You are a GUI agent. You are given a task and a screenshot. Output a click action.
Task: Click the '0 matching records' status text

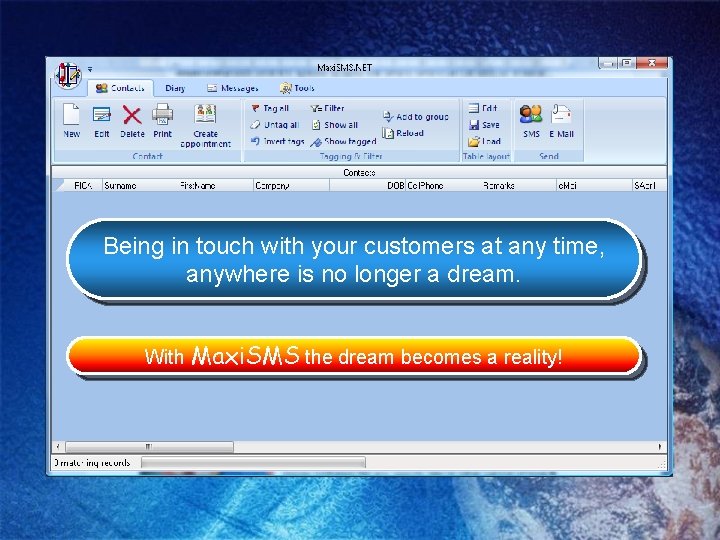pyautogui.click(x=92, y=463)
